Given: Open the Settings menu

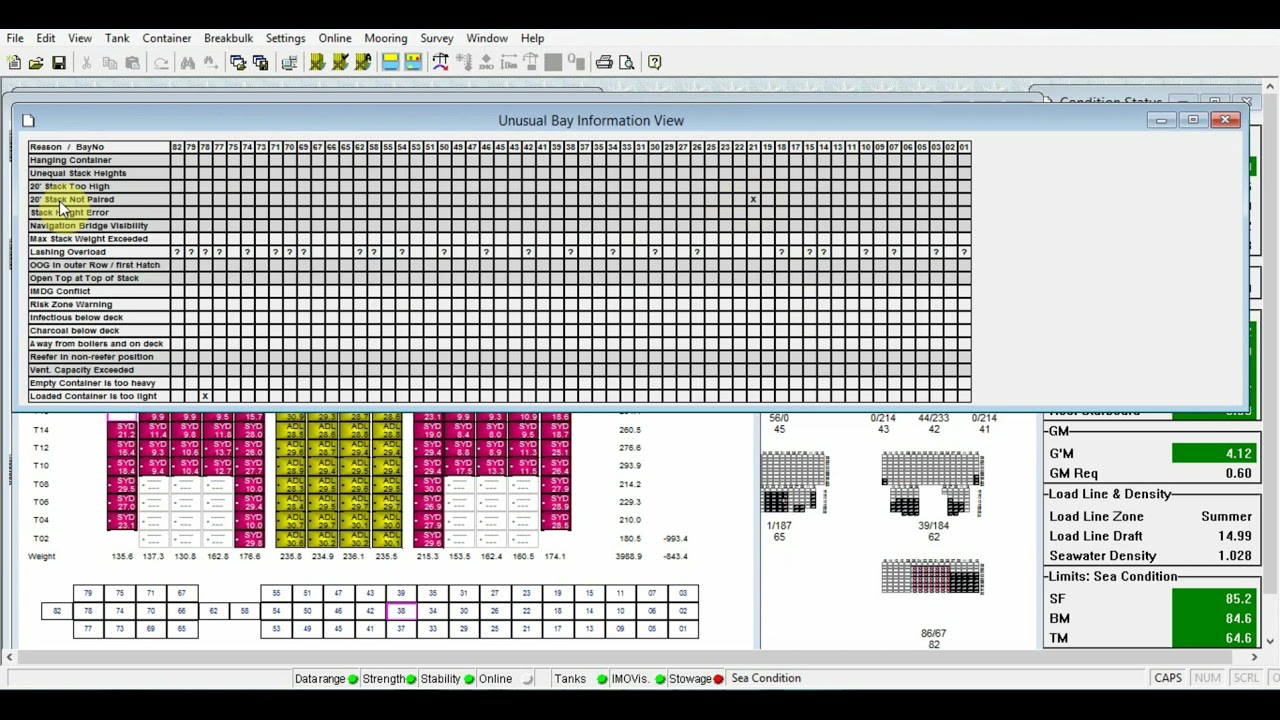Looking at the screenshot, I should (285, 38).
